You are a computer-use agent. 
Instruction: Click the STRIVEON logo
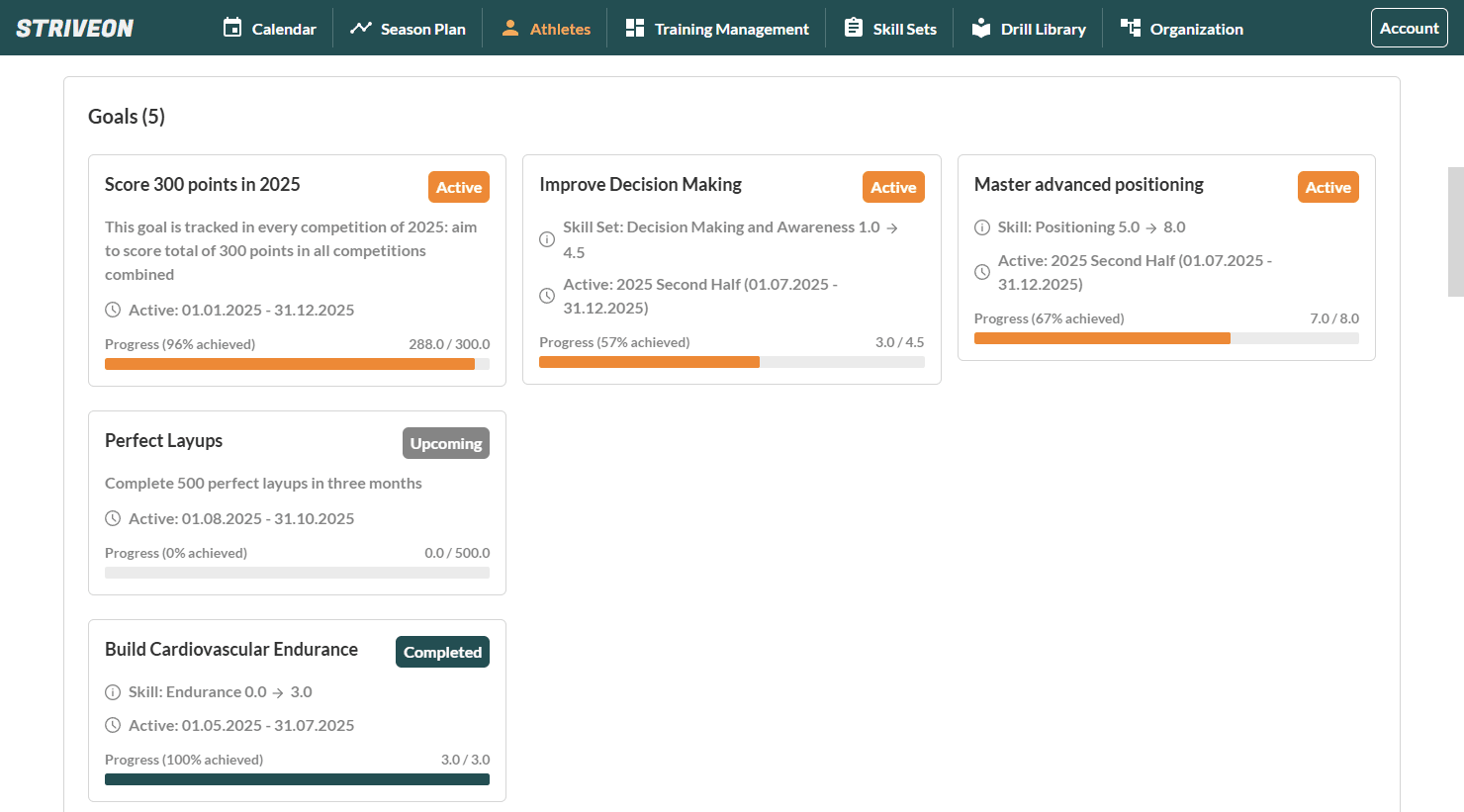(x=75, y=28)
